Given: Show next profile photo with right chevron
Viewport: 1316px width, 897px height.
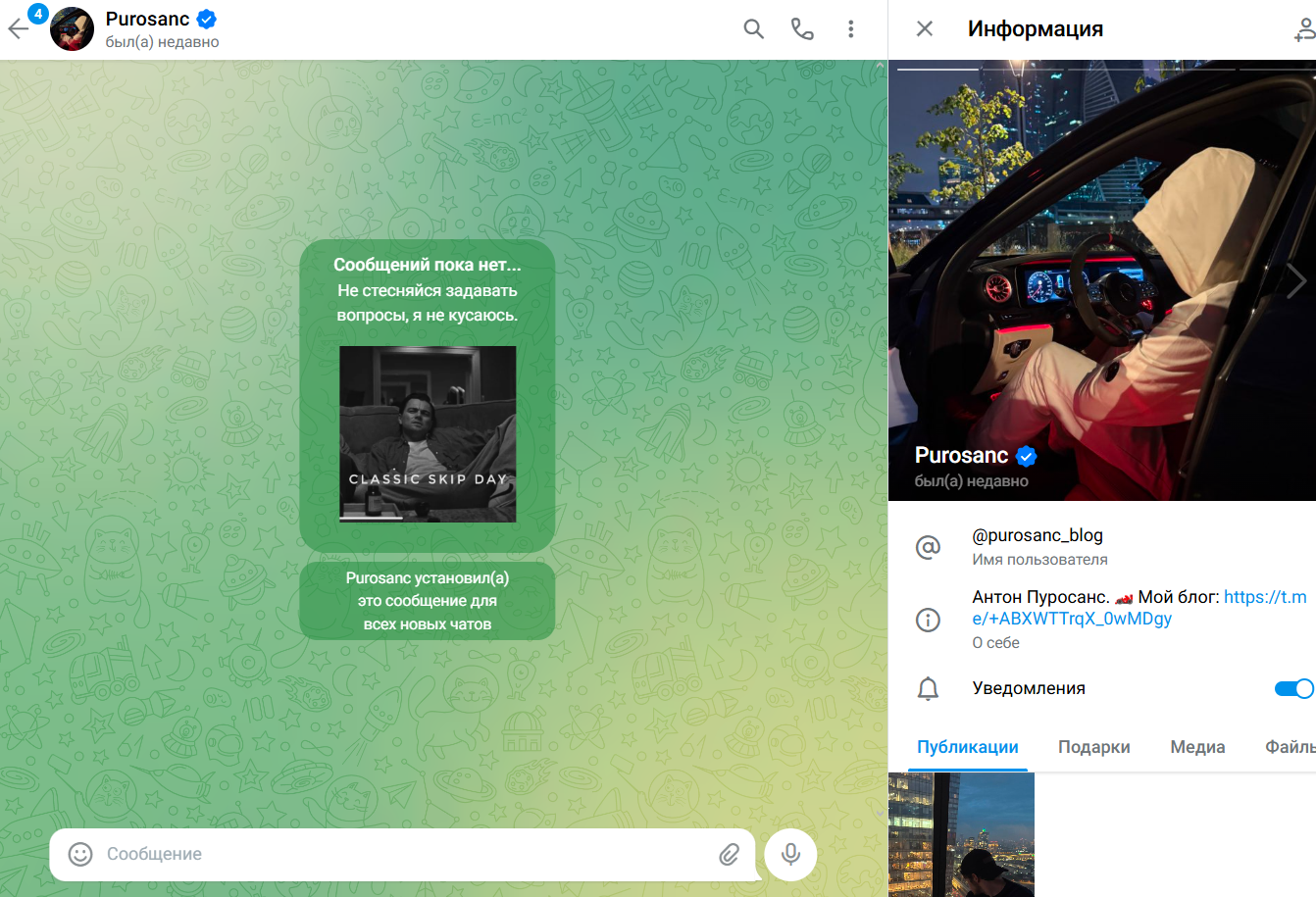Looking at the screenshot, I should pos(1295,282).
